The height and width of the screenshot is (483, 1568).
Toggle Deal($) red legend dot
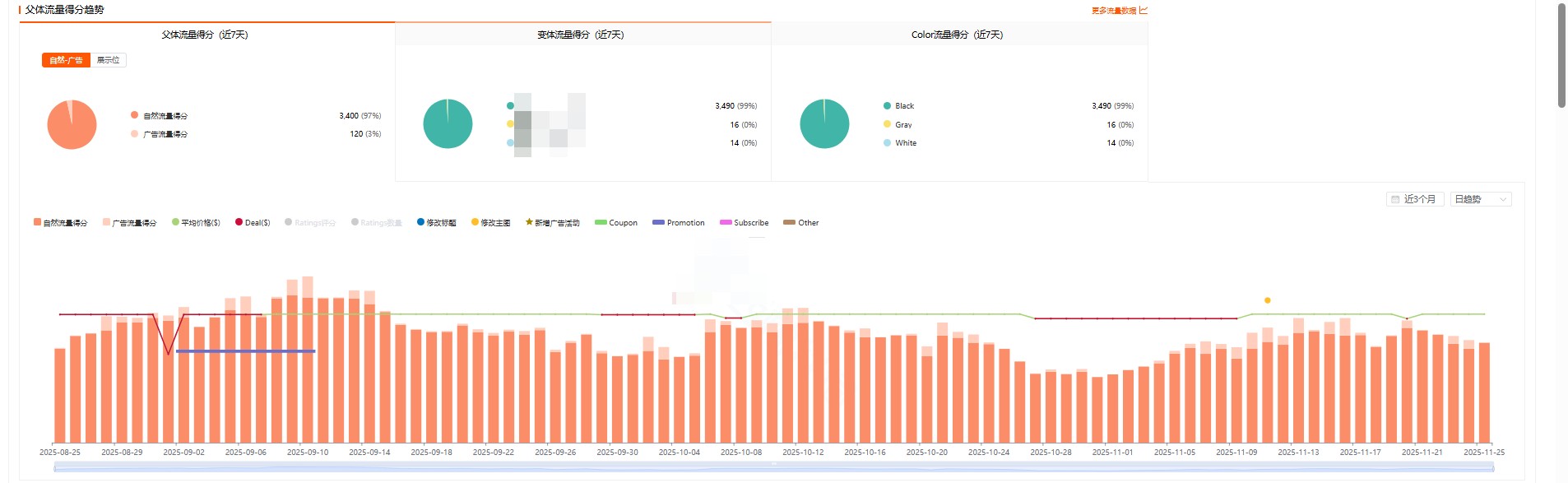pos(239,222)
